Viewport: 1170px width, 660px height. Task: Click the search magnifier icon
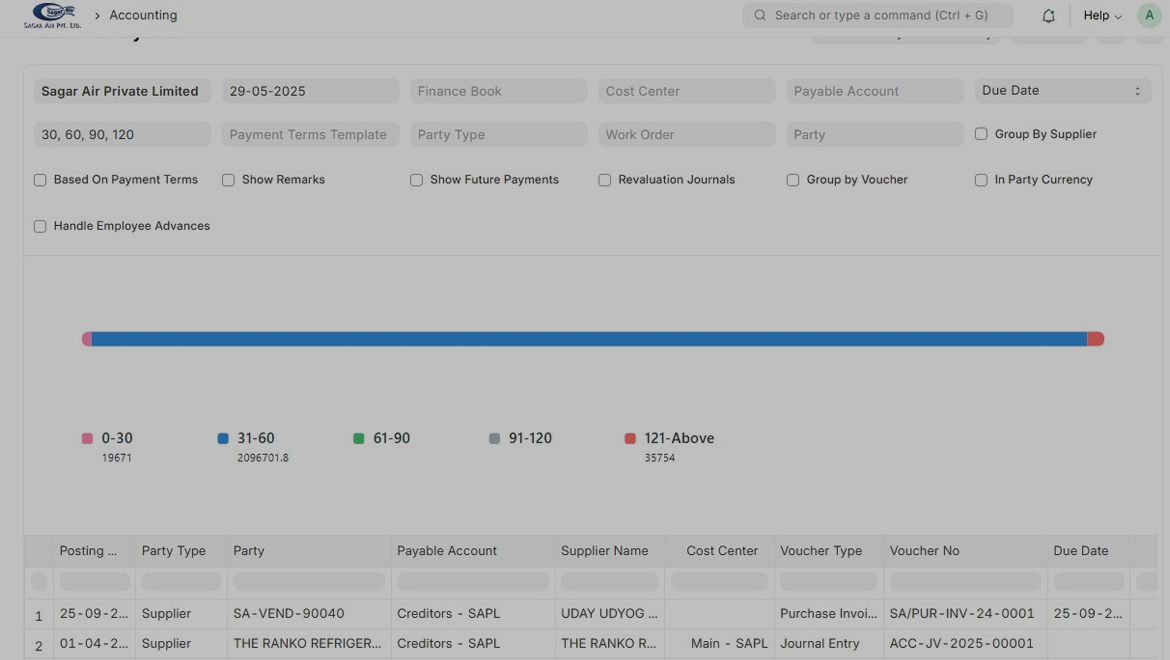[x=760, y=16]
